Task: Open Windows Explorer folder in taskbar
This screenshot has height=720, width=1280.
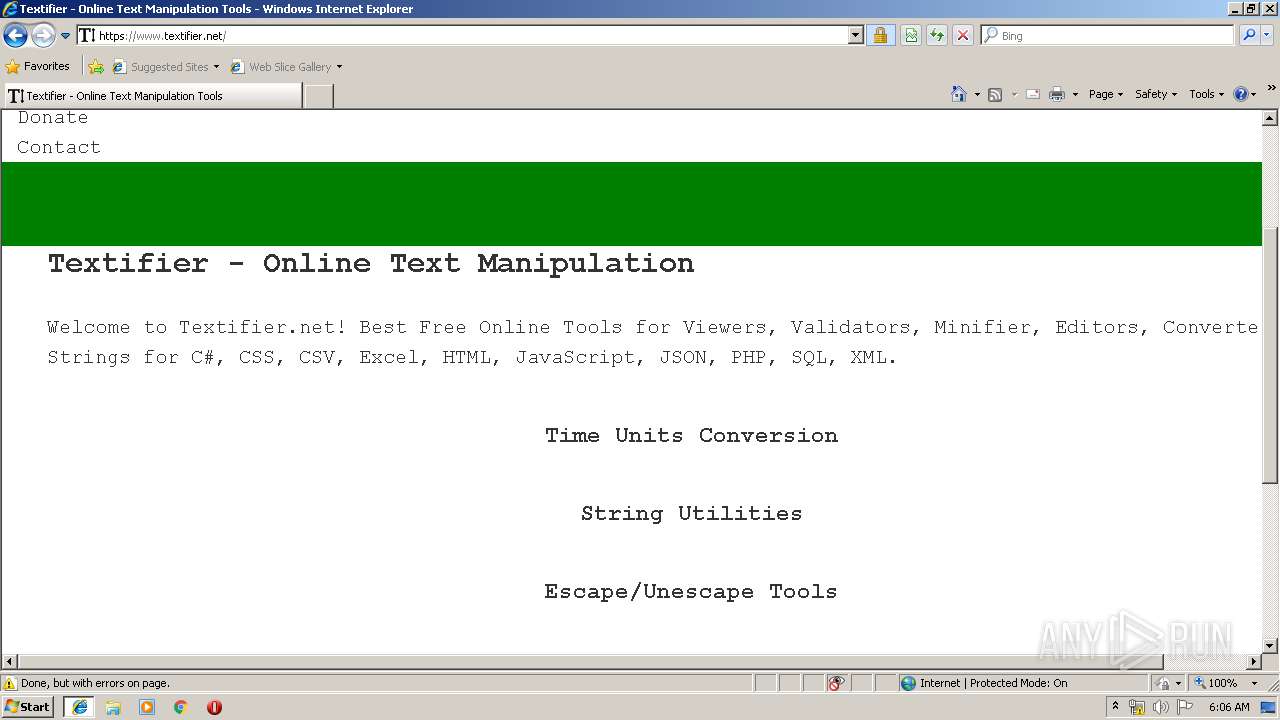Action: 113,707
